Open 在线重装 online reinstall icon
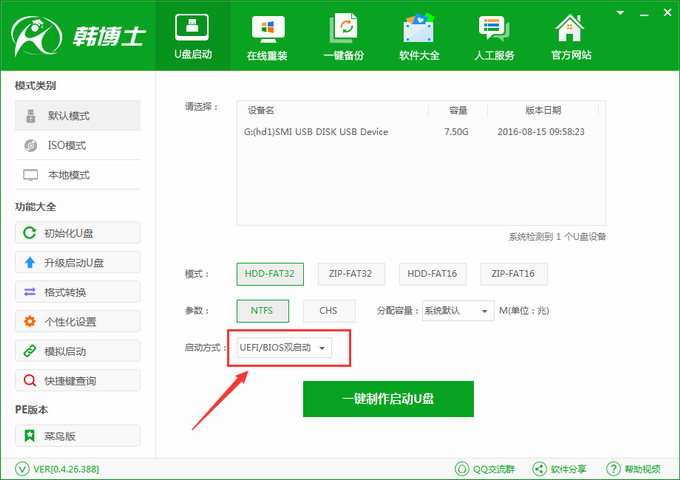 (266, 27)
